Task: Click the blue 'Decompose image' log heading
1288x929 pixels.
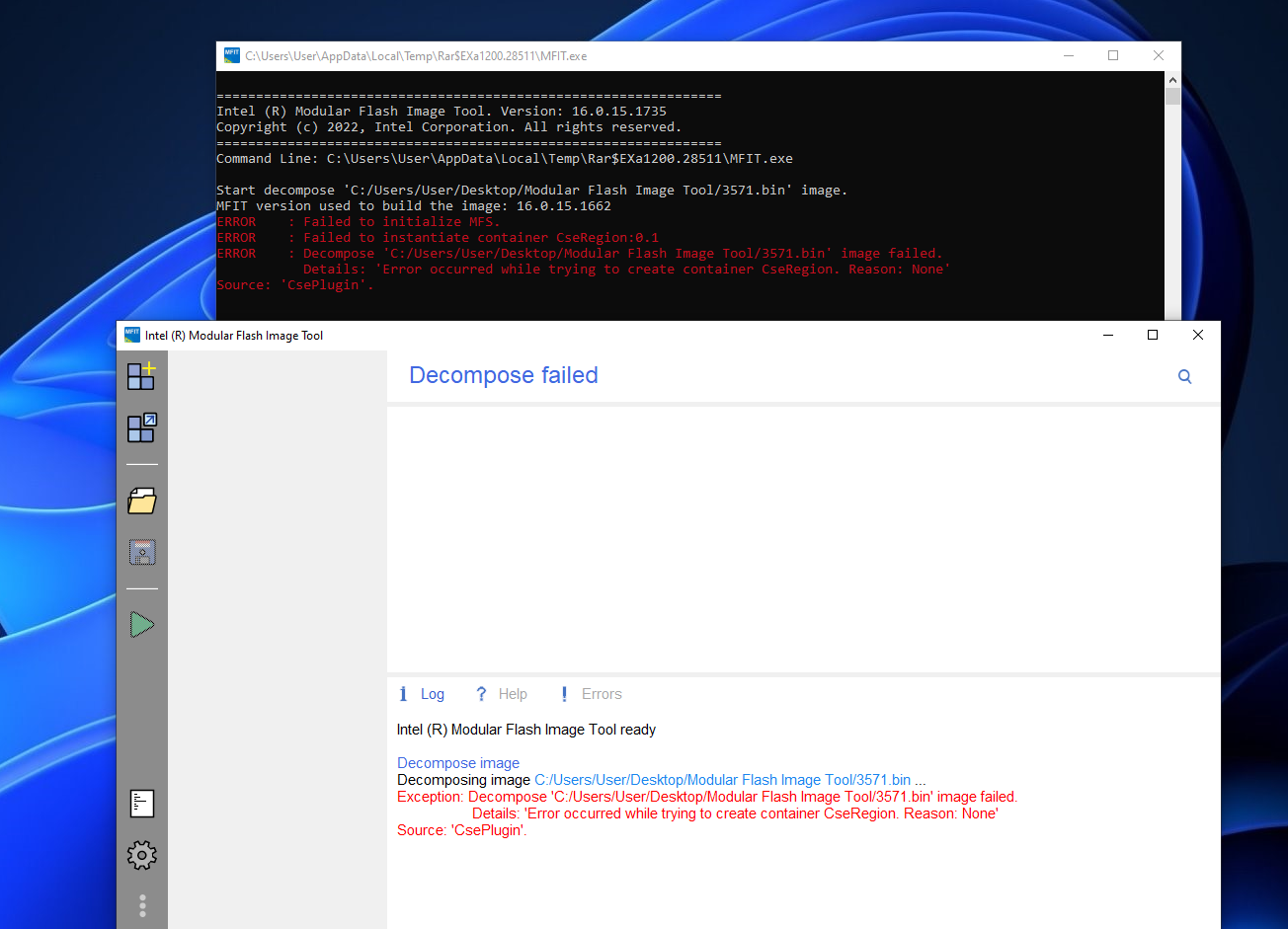Action: 458,763
